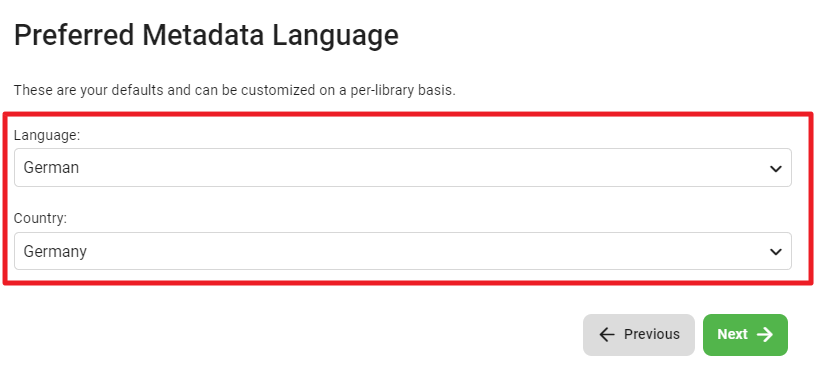Focus the Language combo box
827x380 pixels.
coord(402,167)
